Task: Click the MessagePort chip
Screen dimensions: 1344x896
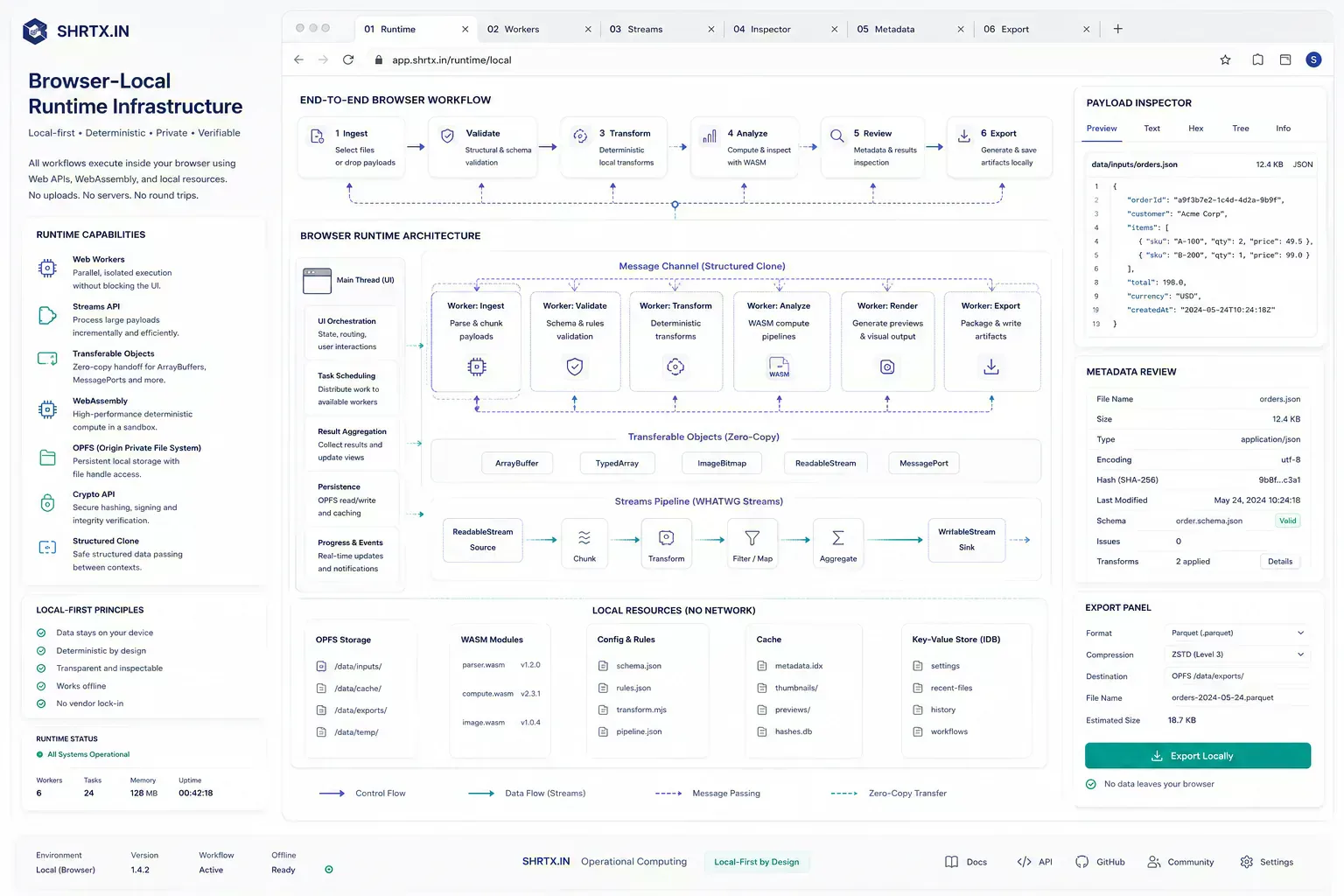Action: (x=924, y=464)
